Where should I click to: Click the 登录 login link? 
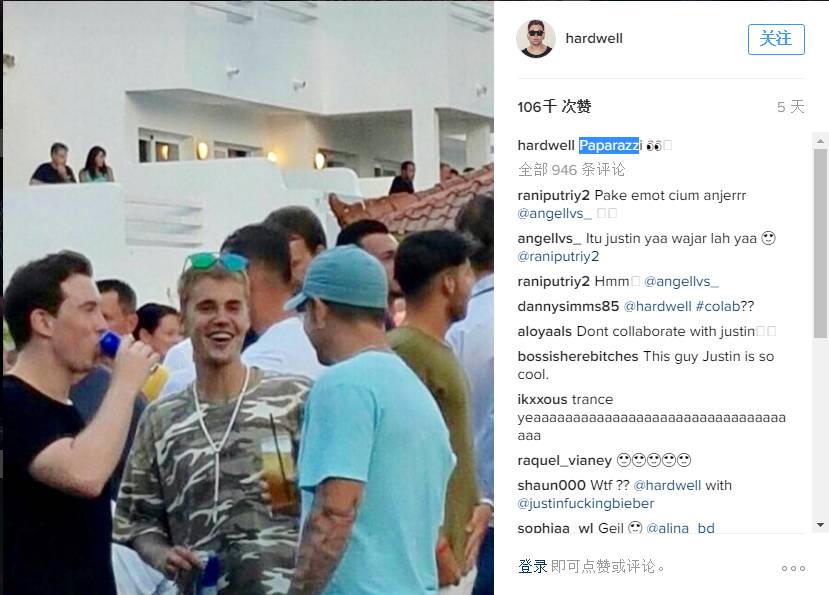532,566
